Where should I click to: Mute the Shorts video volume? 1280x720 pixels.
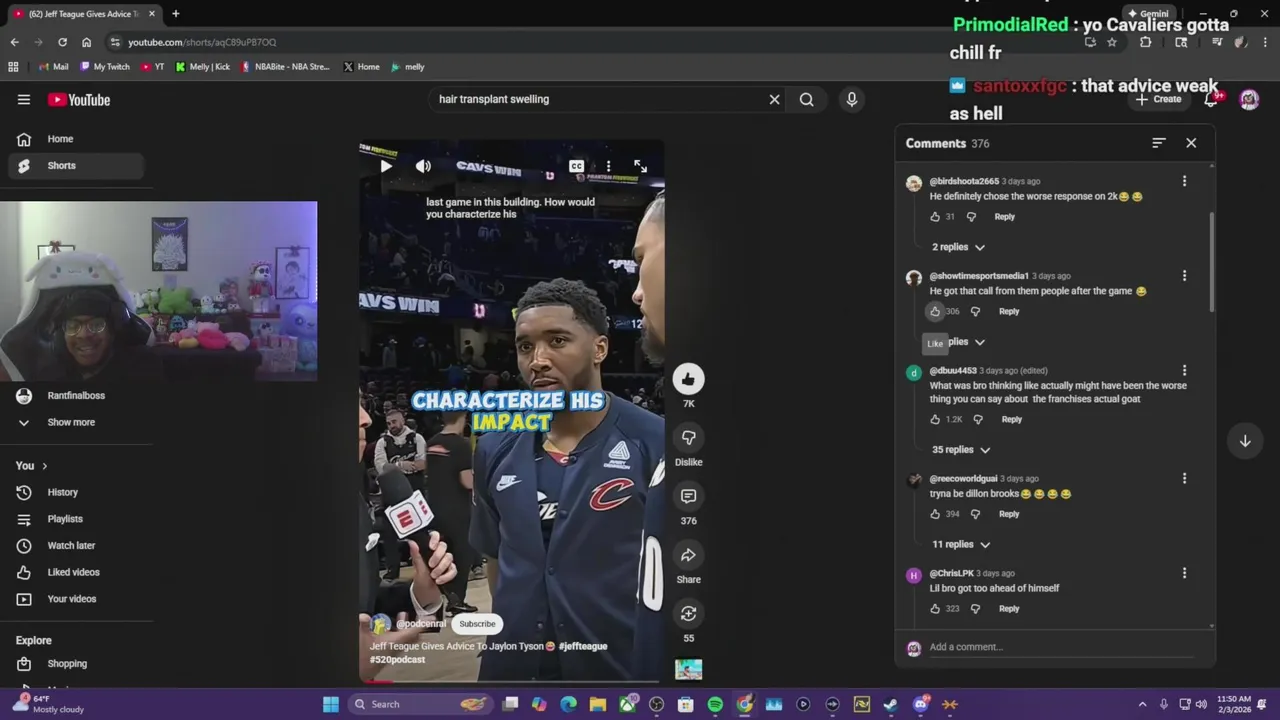[x=423, y=166]
